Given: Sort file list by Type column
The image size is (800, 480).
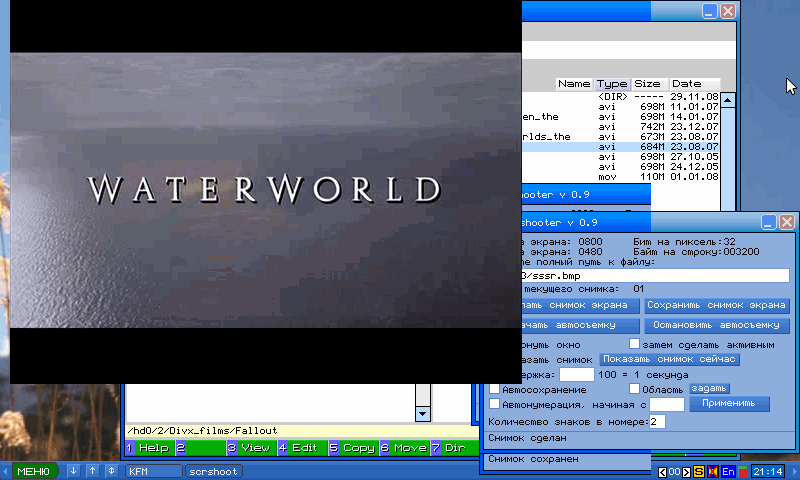Looking at the screenshot, I should click(611, 84).
